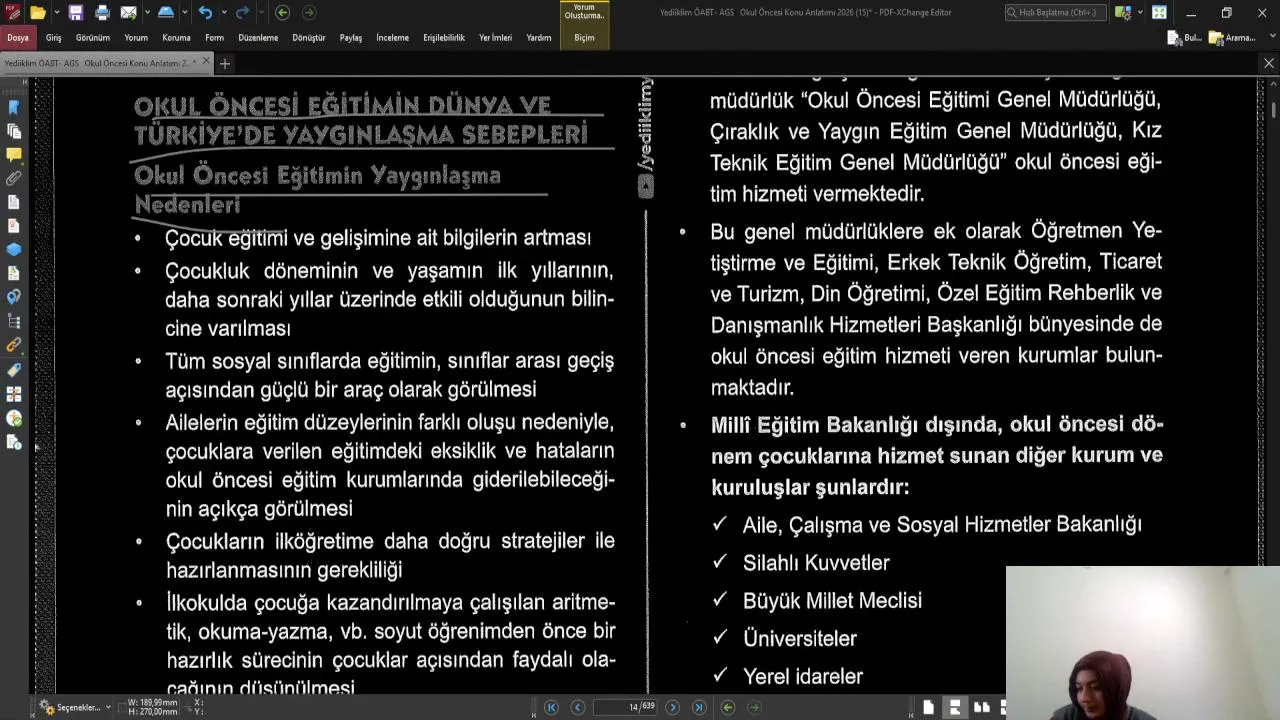Expand the email send dropdown arrow

point(146,13)
